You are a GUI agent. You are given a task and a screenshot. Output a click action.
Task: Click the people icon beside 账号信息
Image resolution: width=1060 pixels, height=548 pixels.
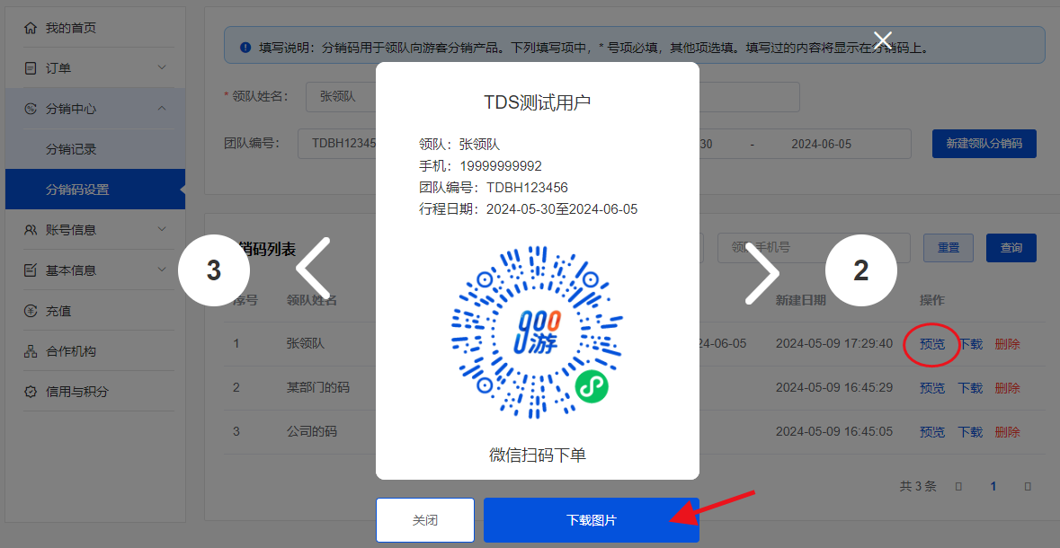pos(30,230)
